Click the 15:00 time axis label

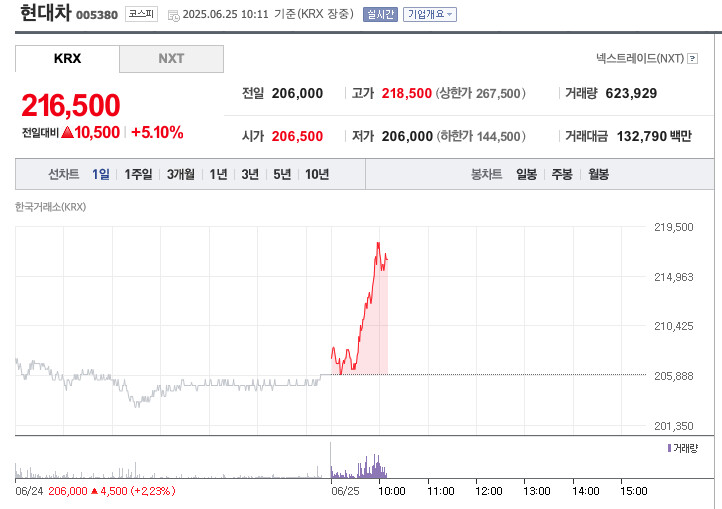point(634,491)
